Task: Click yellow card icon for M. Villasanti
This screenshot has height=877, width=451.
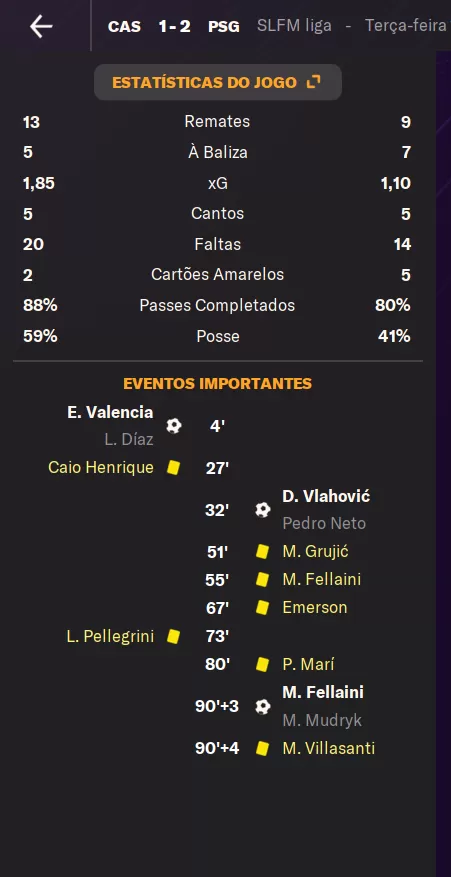Action: (x=262, y=748)
